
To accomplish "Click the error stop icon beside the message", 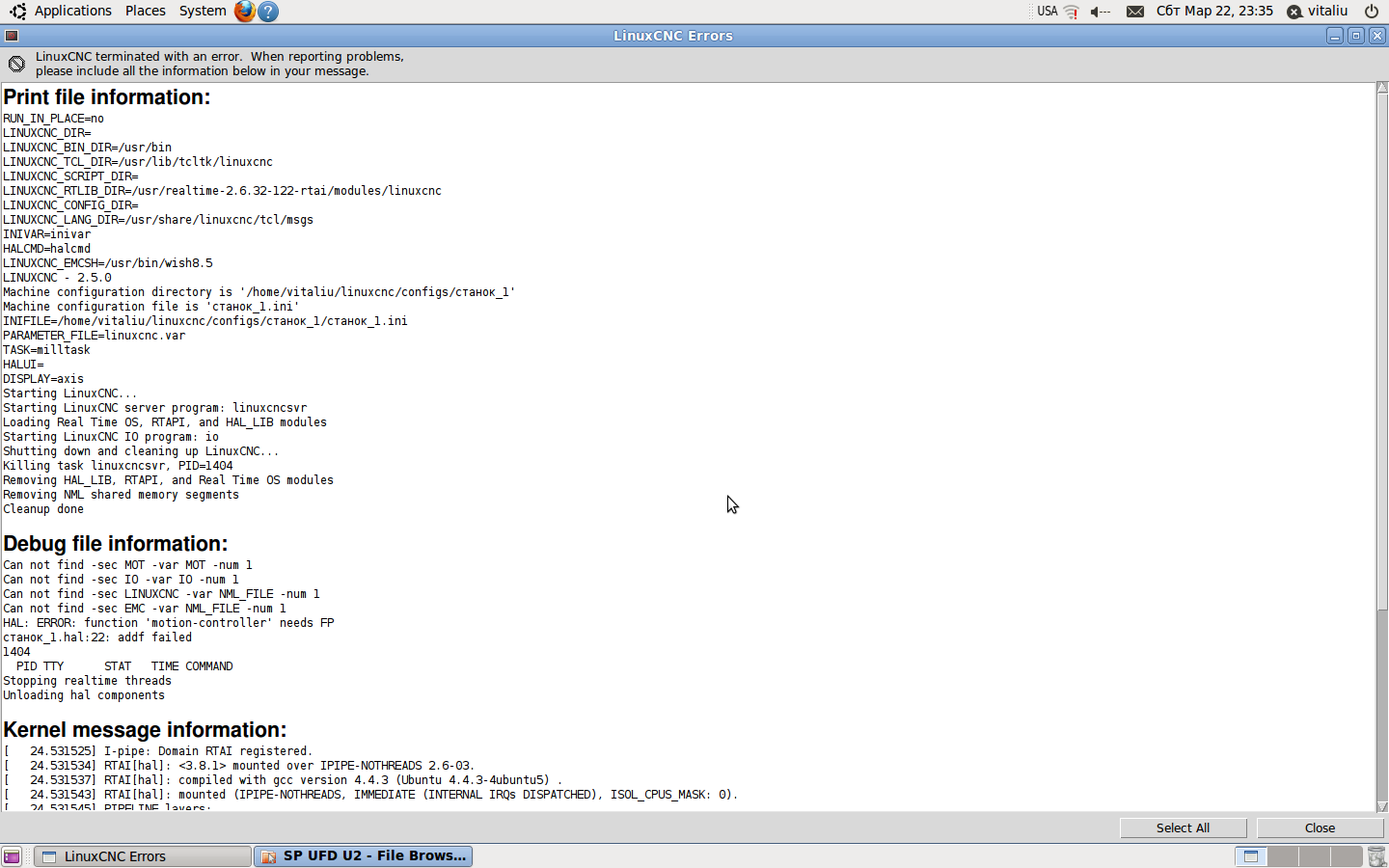I will [16, 64].
